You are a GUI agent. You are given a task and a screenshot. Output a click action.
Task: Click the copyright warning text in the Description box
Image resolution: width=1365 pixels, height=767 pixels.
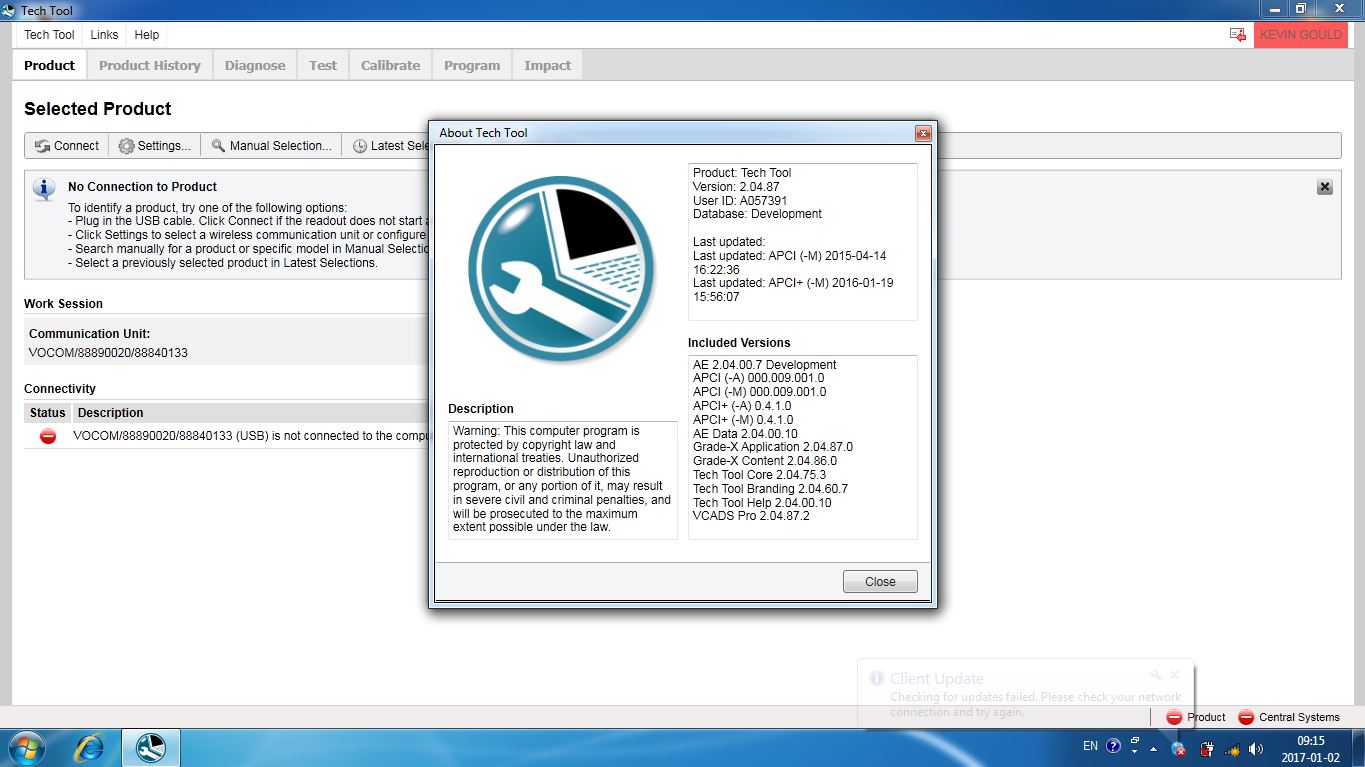(562, 479)
